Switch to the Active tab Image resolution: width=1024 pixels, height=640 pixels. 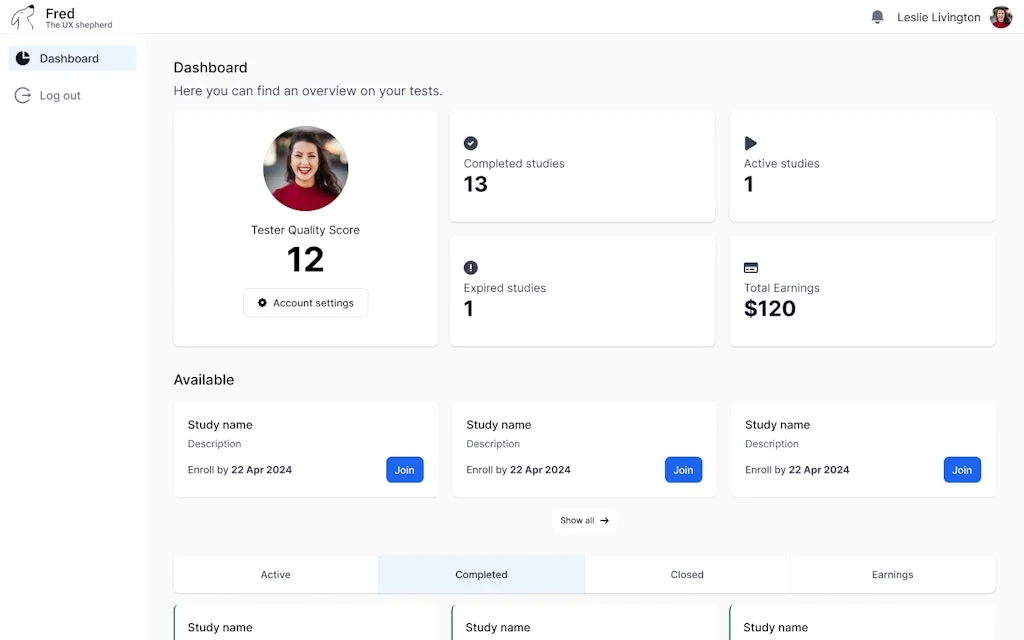pos(276,575)
